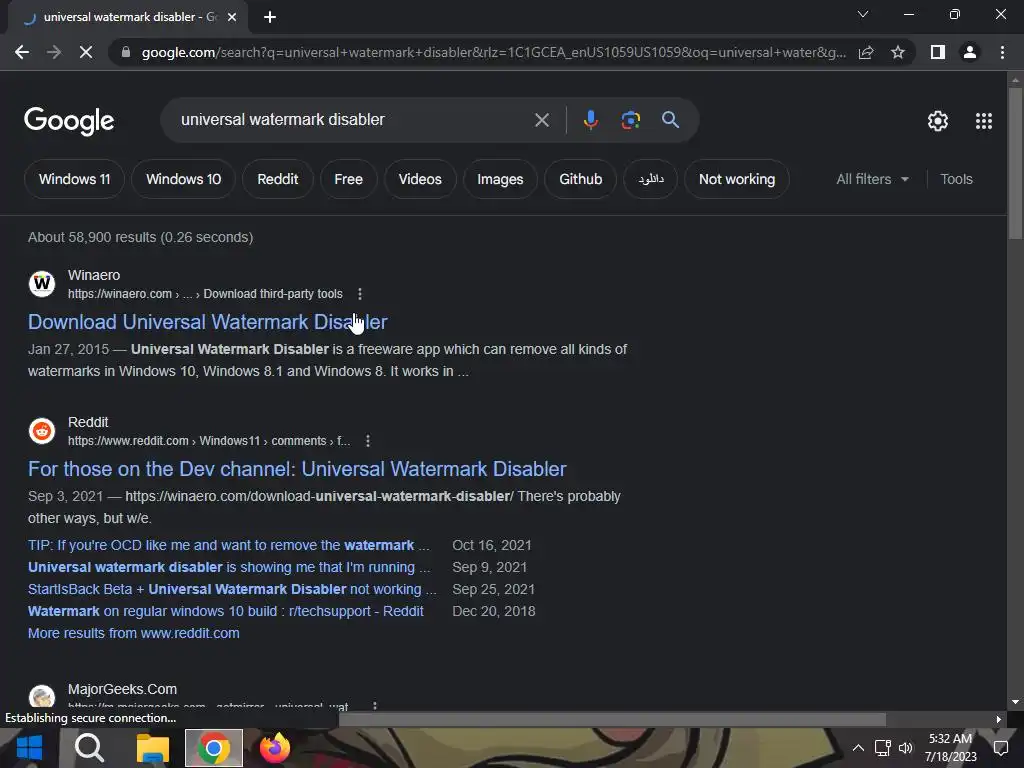The height and width of the screenshot is (768, 1024).
Task: Search by image with Google Lens
Action: 630,120
